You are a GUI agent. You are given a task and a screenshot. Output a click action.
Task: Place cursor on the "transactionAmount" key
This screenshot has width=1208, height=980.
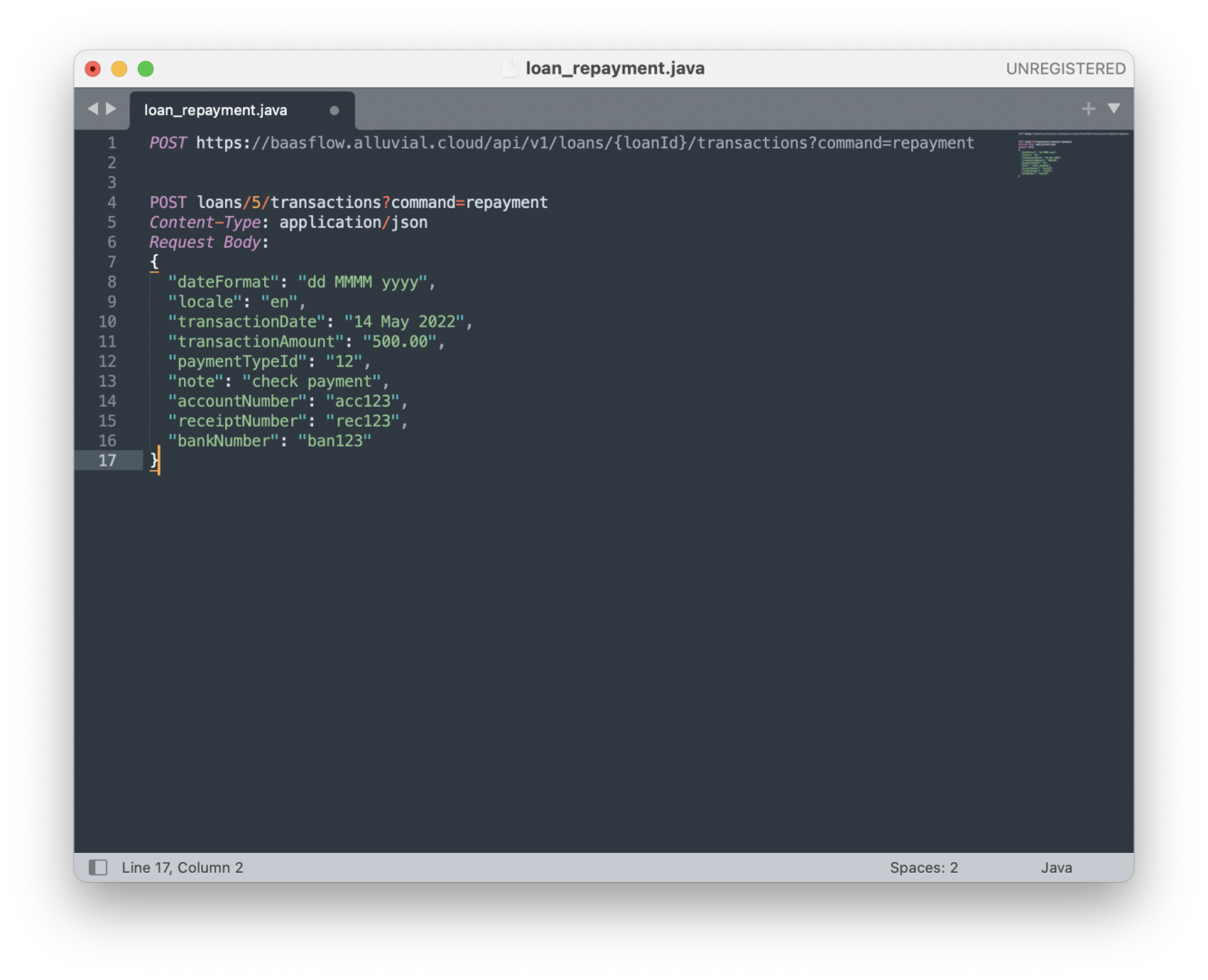(256, 342)
